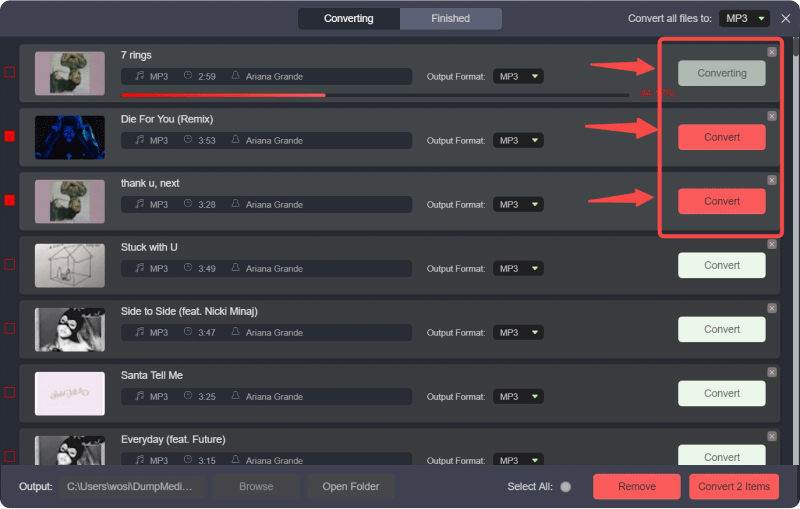Remove Everyday (feat. Future) via x icon

[x=771, y=436]
